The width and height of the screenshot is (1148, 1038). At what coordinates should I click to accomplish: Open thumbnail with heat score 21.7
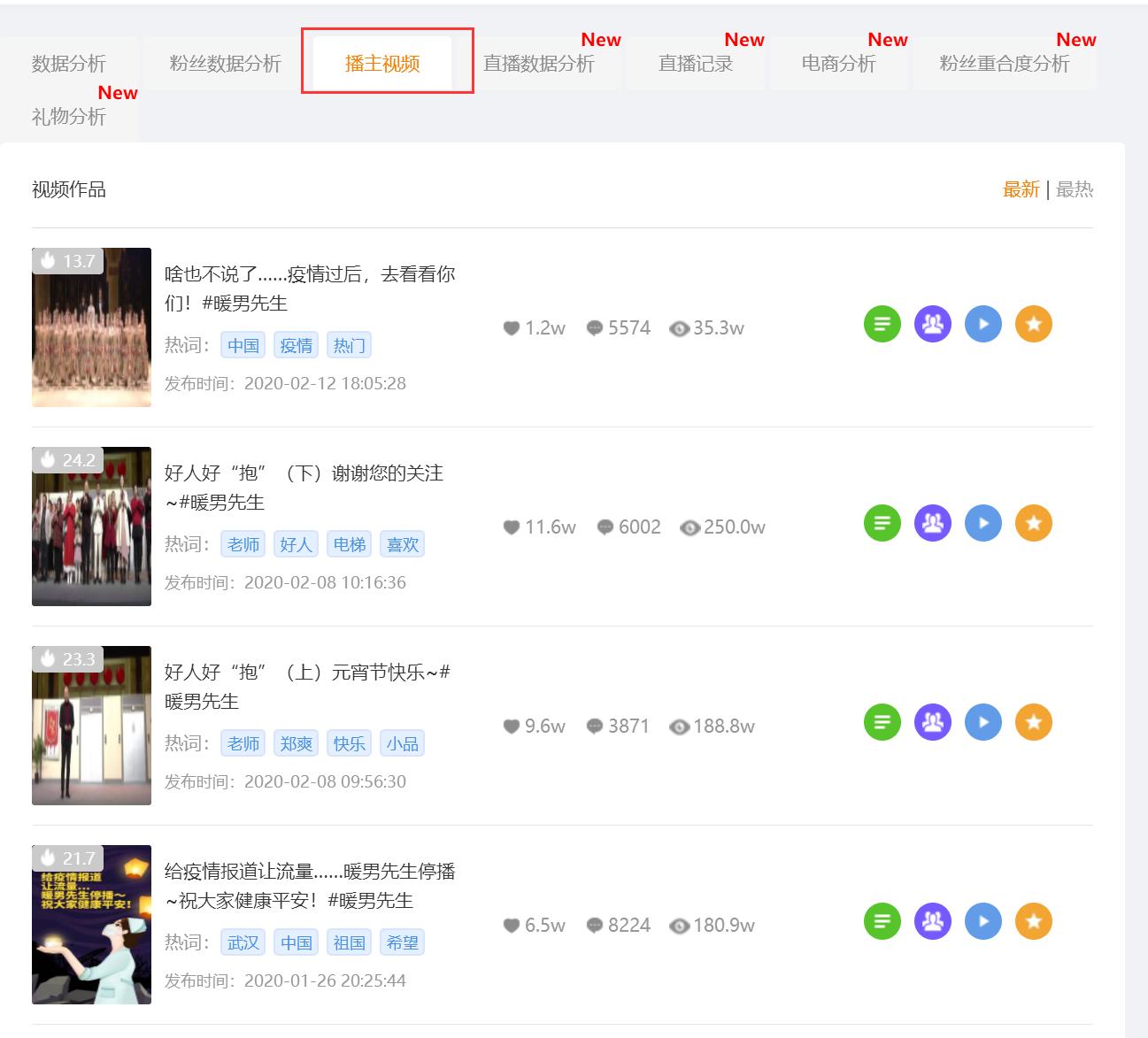[x=91, y=925]
